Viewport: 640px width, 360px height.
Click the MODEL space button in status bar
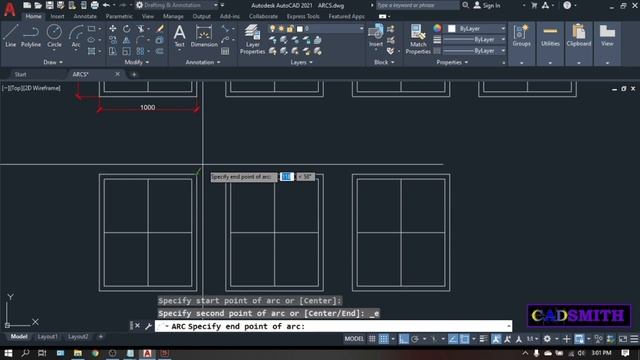354,339
